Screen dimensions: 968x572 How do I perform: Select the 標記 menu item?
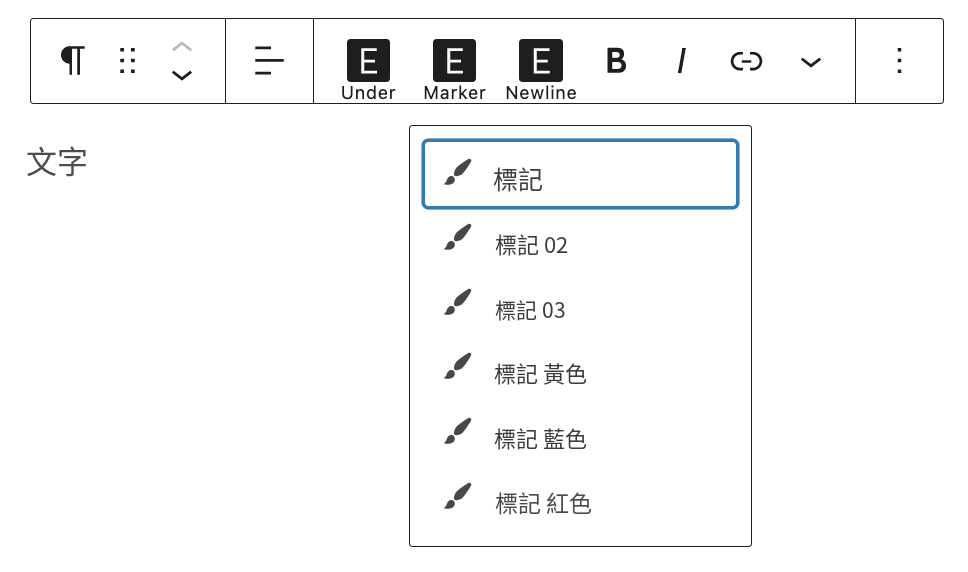[580, 174]
